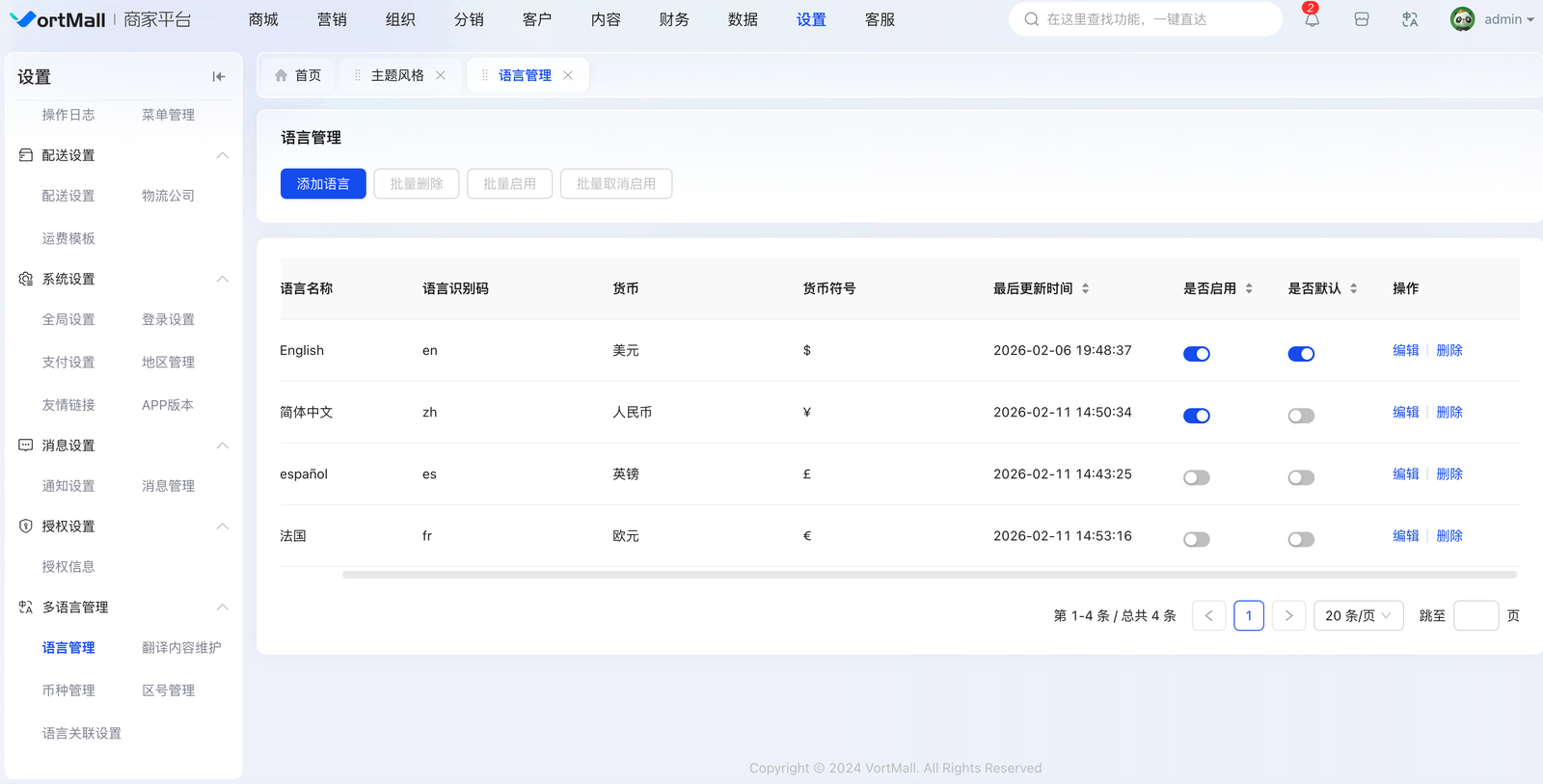Click the table horizontal scrollbar

[930, 575]
